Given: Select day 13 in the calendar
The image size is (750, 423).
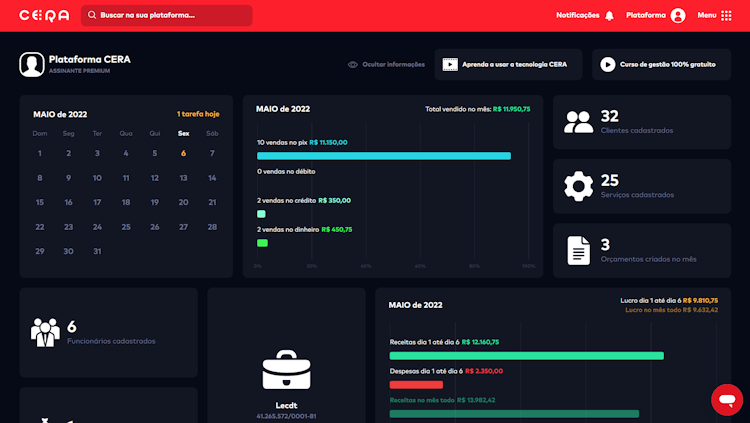Looking at the screenshot, I should click(183, 178).
